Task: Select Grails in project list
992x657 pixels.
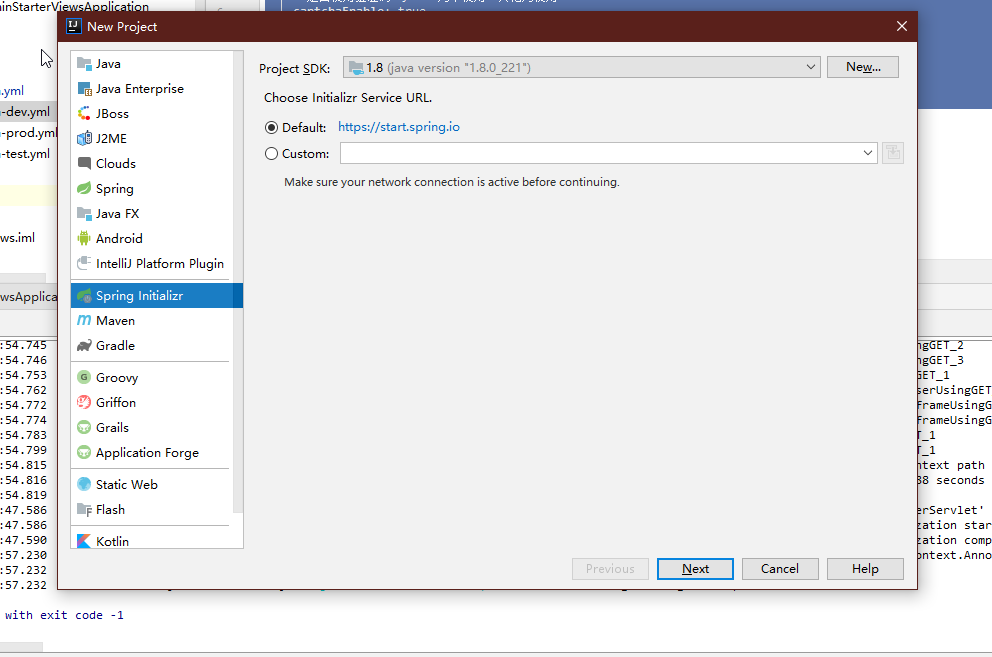Action: [152, 427]
